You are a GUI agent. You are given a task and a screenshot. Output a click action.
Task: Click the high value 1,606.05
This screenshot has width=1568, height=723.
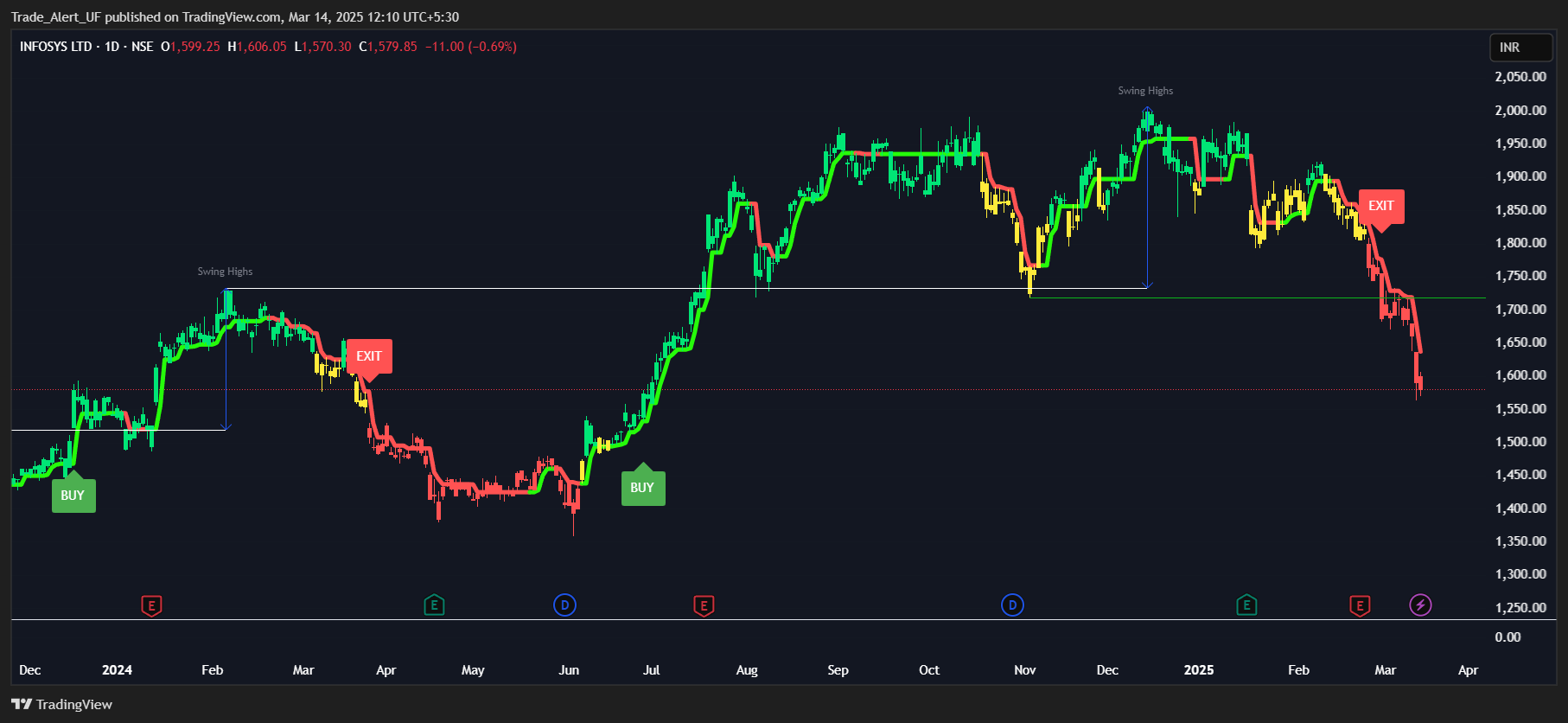[262, 47]
